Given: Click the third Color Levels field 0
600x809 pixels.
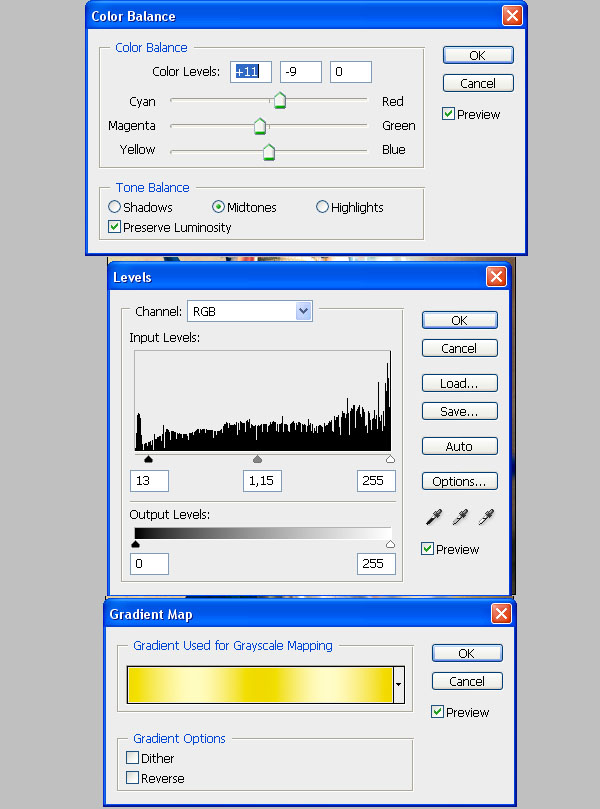Looking at the screenshot, I should pos(351,72).
